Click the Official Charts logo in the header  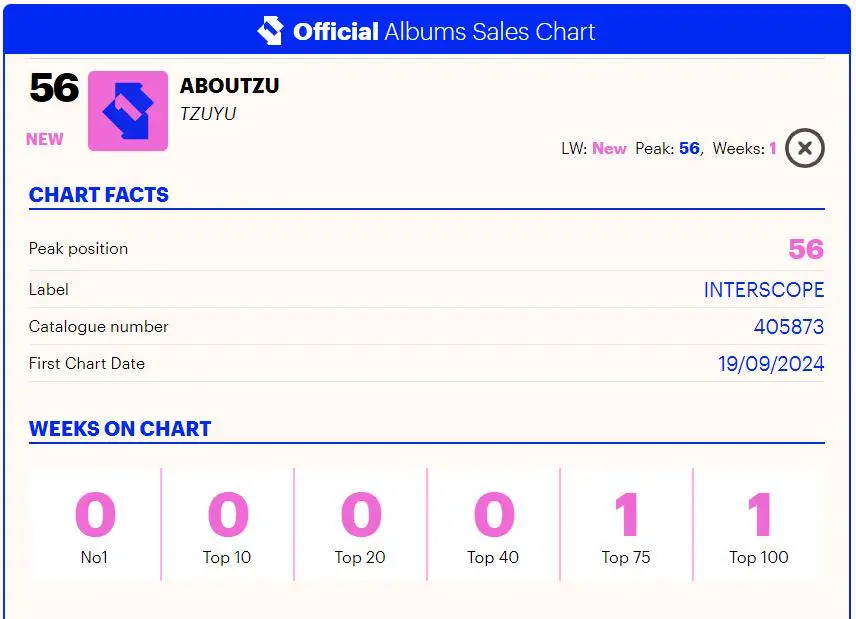(270, 30)
